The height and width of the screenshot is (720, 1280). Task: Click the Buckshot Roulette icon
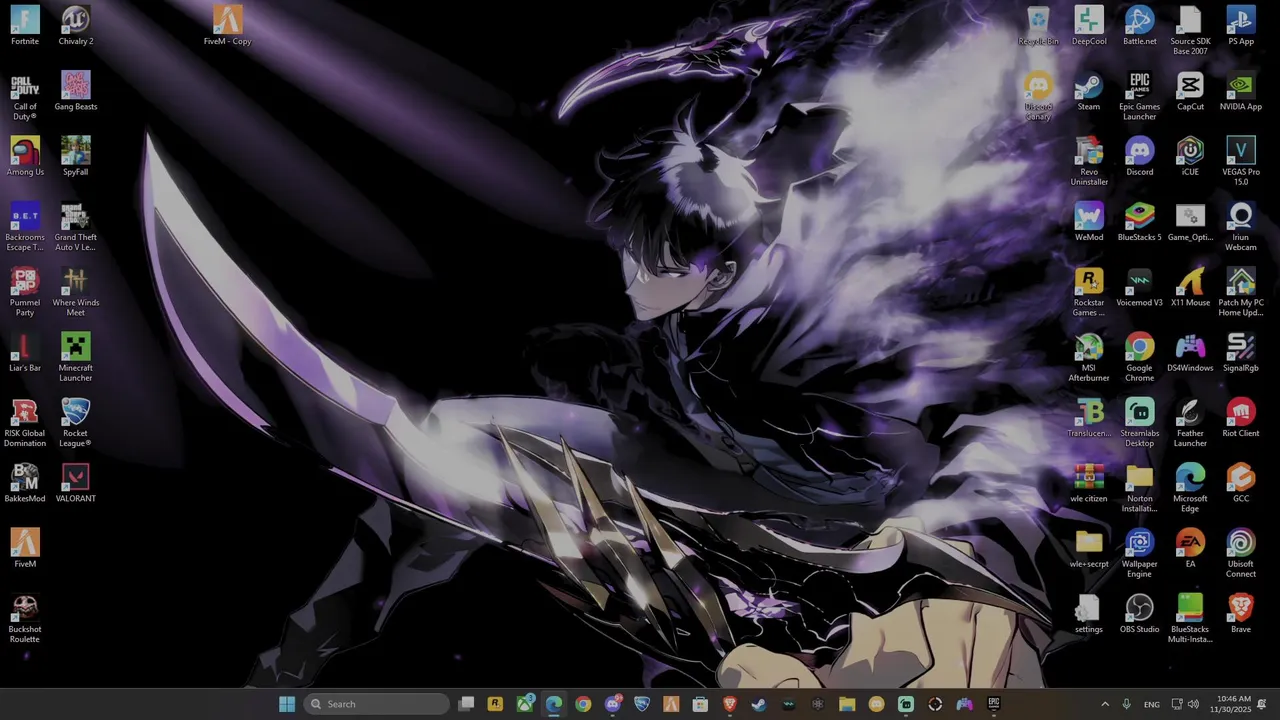25,620
